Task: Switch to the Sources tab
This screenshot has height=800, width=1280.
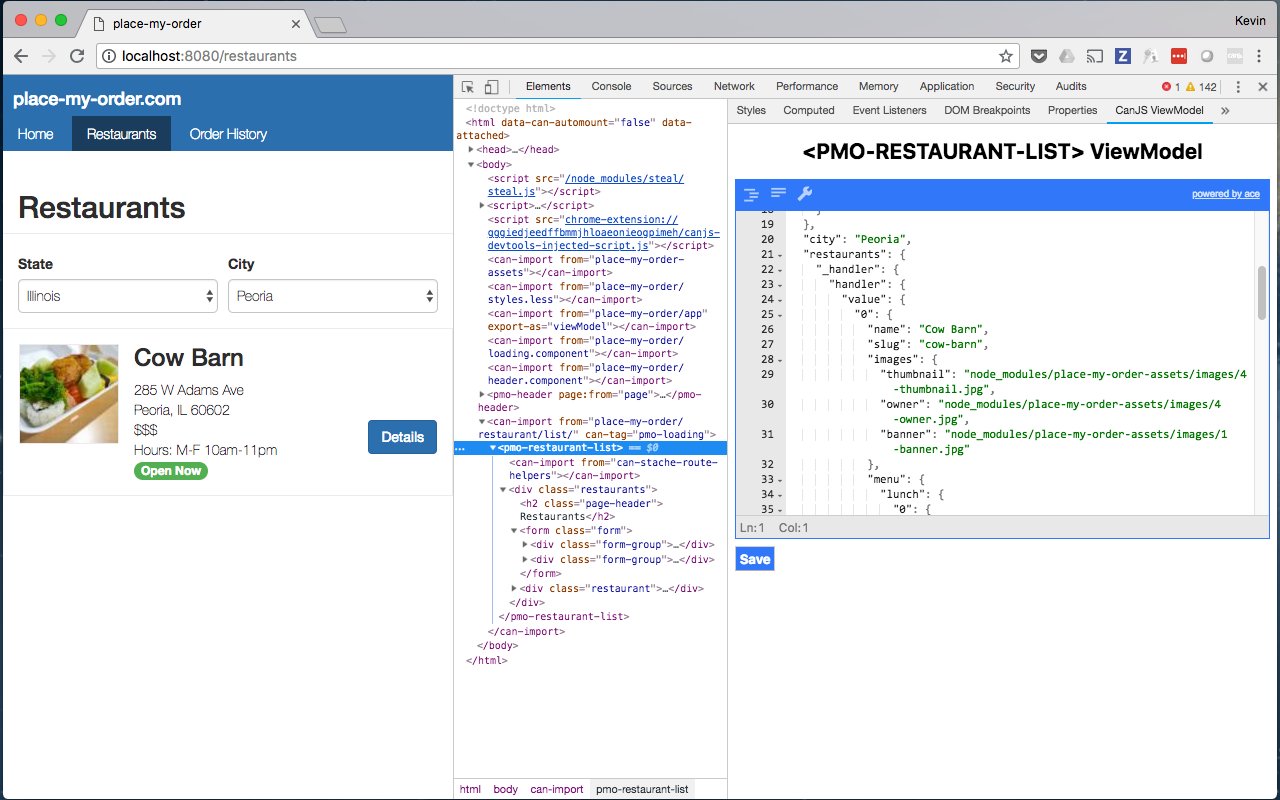Action: tap(672, 87)
